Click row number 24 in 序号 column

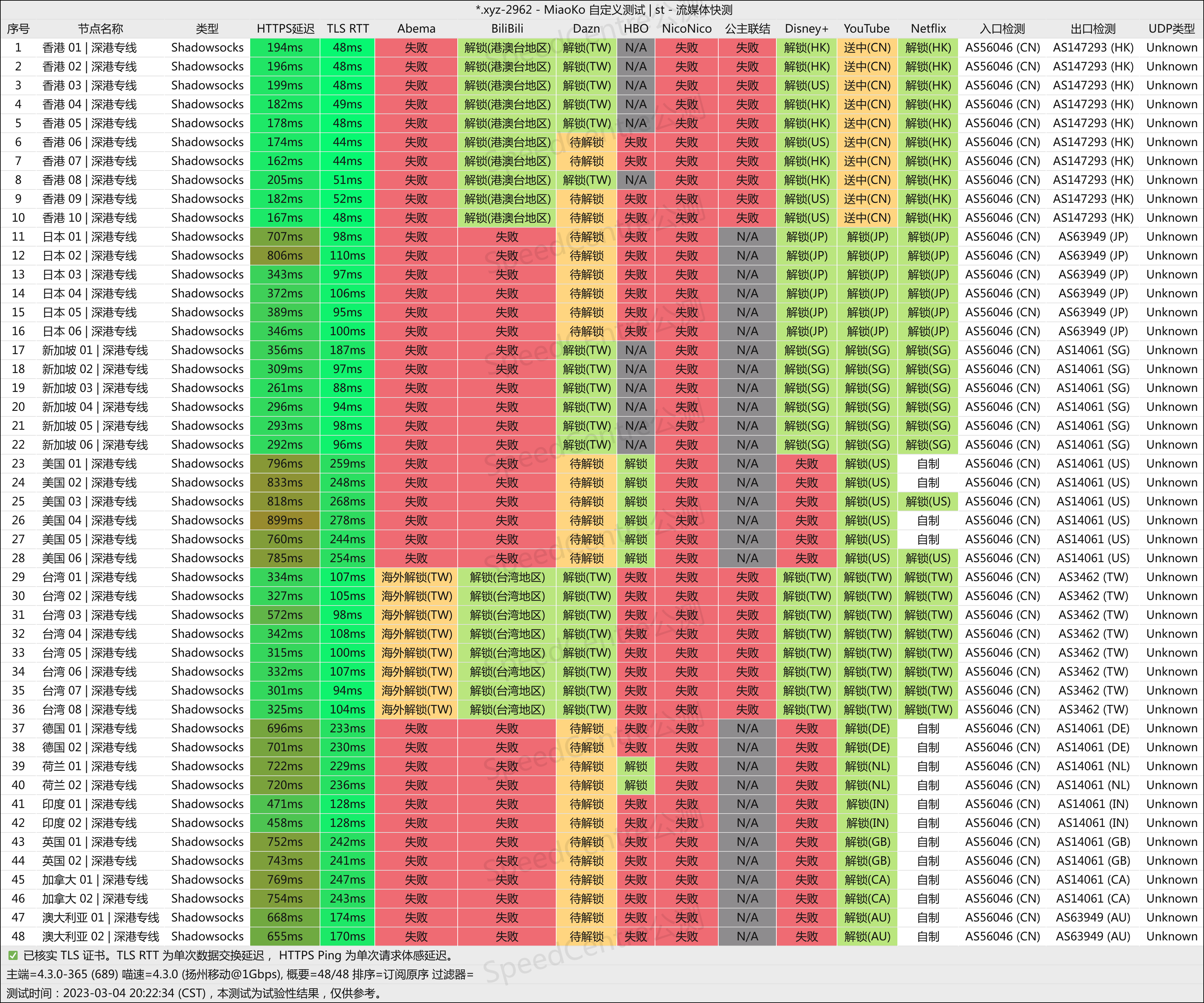pos(18,483)
